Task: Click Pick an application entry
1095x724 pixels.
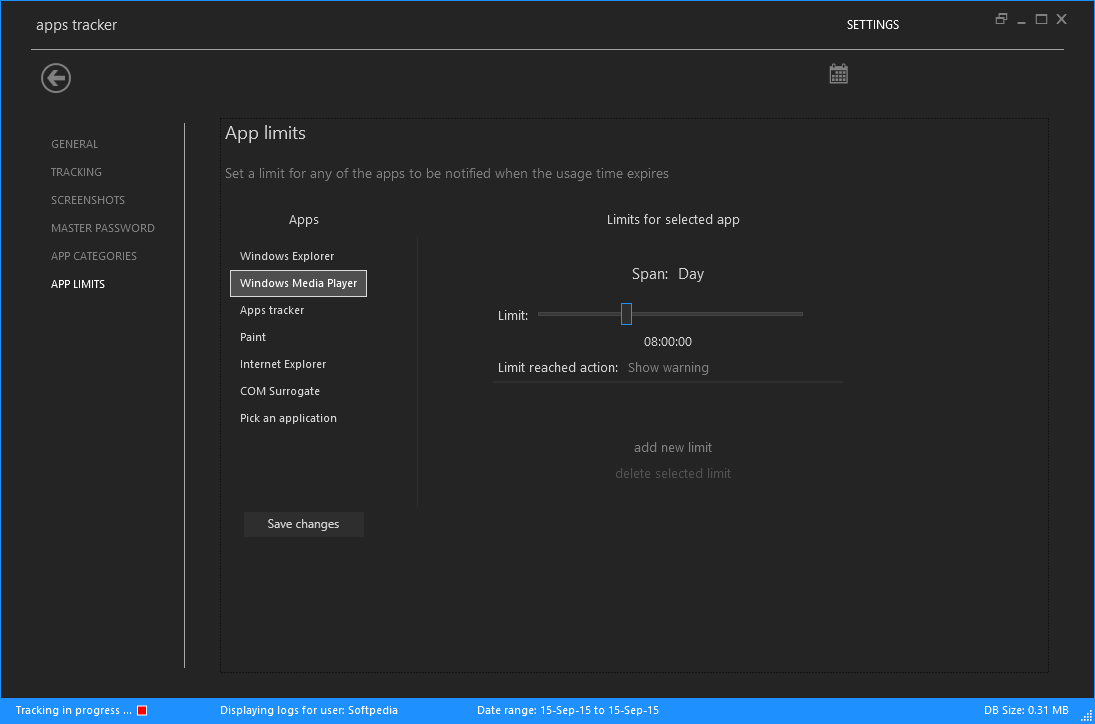Action: (288, 418)
